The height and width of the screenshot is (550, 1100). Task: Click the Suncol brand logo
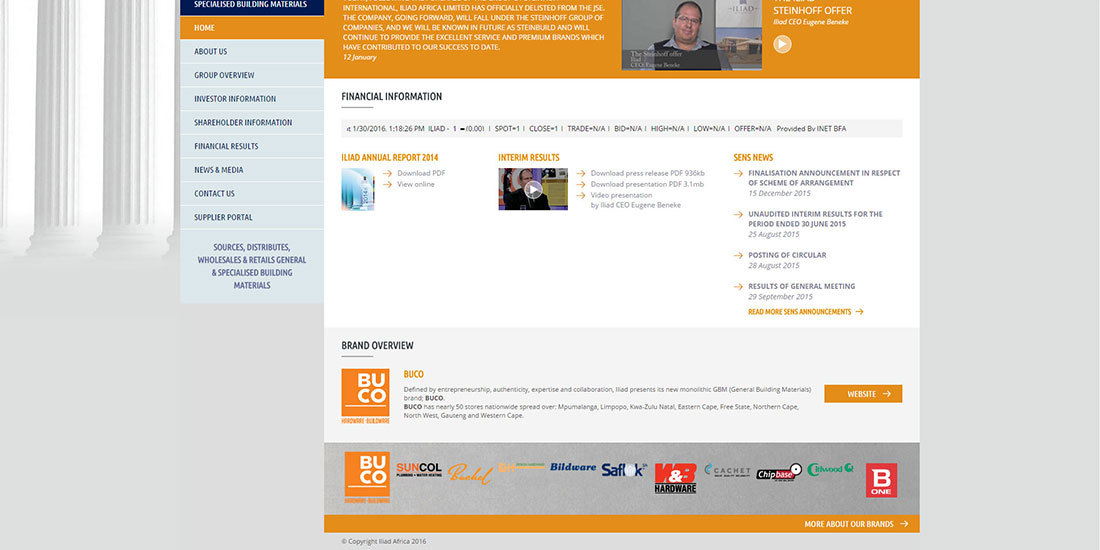[x=418, y=470]
